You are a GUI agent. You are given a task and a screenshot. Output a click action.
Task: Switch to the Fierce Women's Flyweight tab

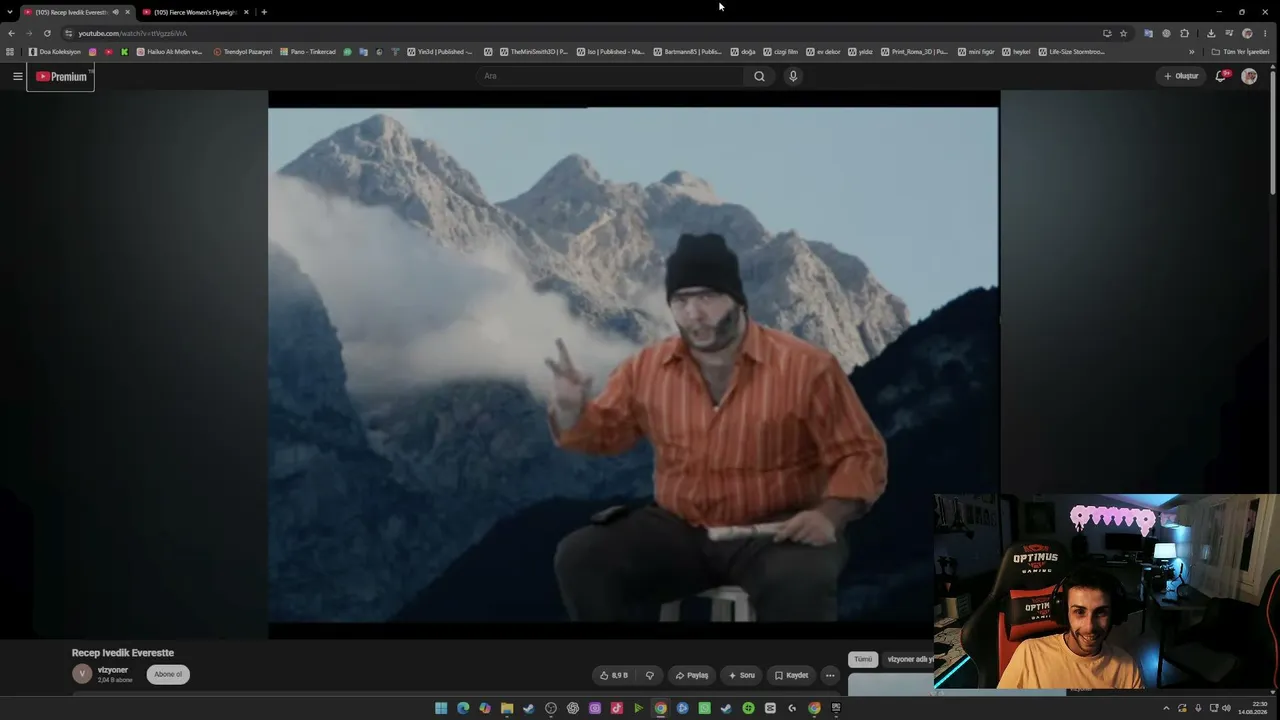tap(194, 12)
